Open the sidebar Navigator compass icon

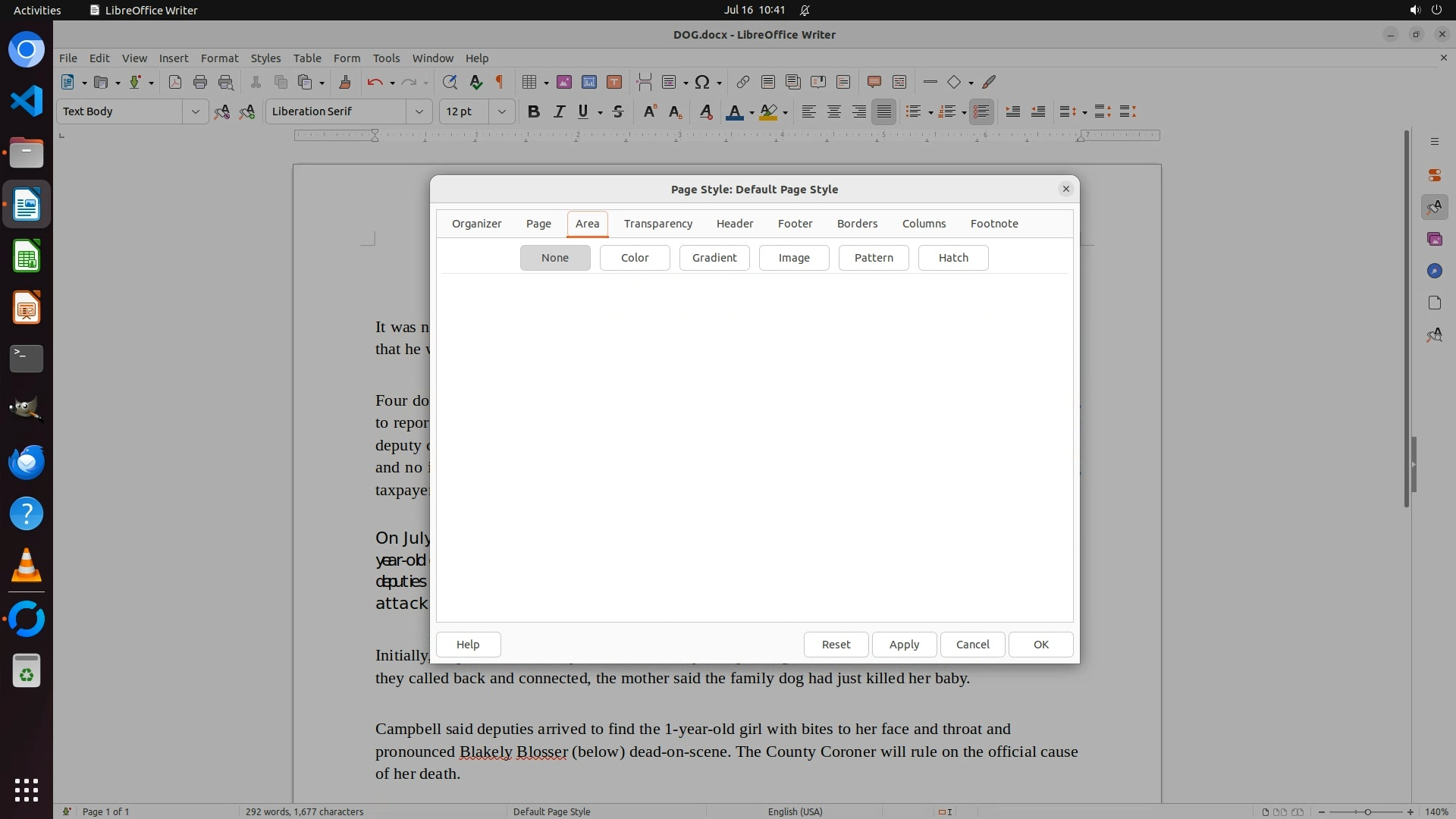[x=1434, y=271]
